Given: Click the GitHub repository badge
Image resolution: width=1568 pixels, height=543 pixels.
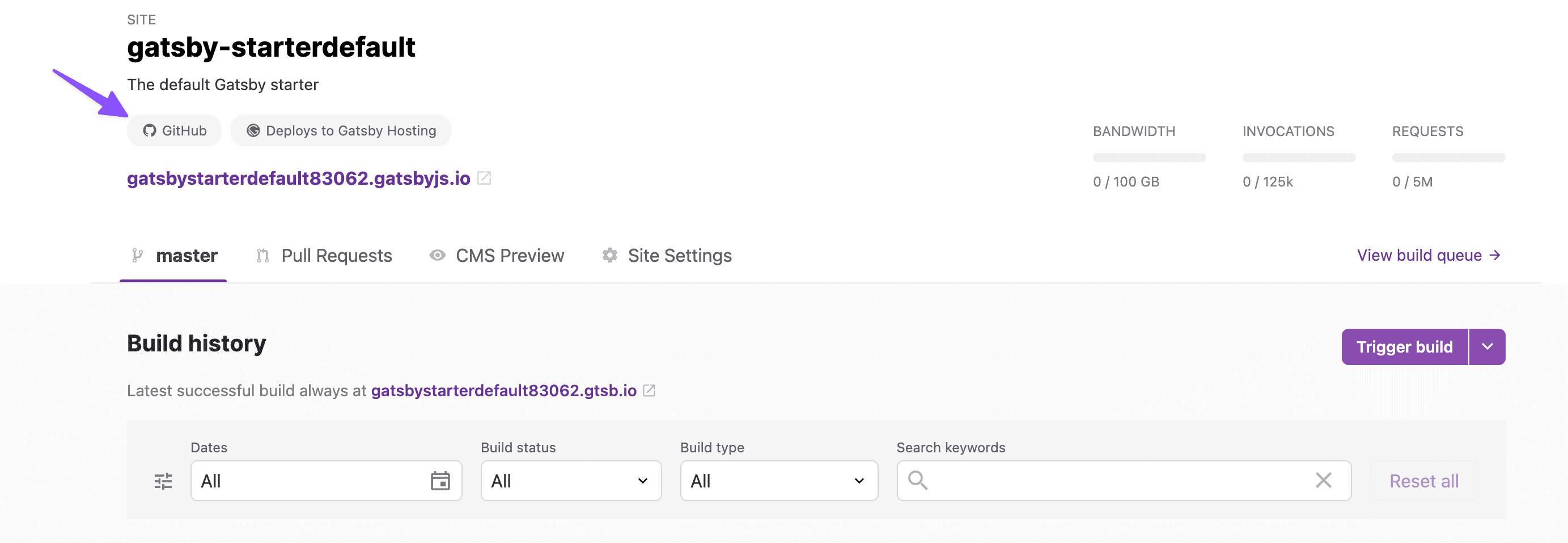Looking at the screenshot, I should tap(174, 130).
